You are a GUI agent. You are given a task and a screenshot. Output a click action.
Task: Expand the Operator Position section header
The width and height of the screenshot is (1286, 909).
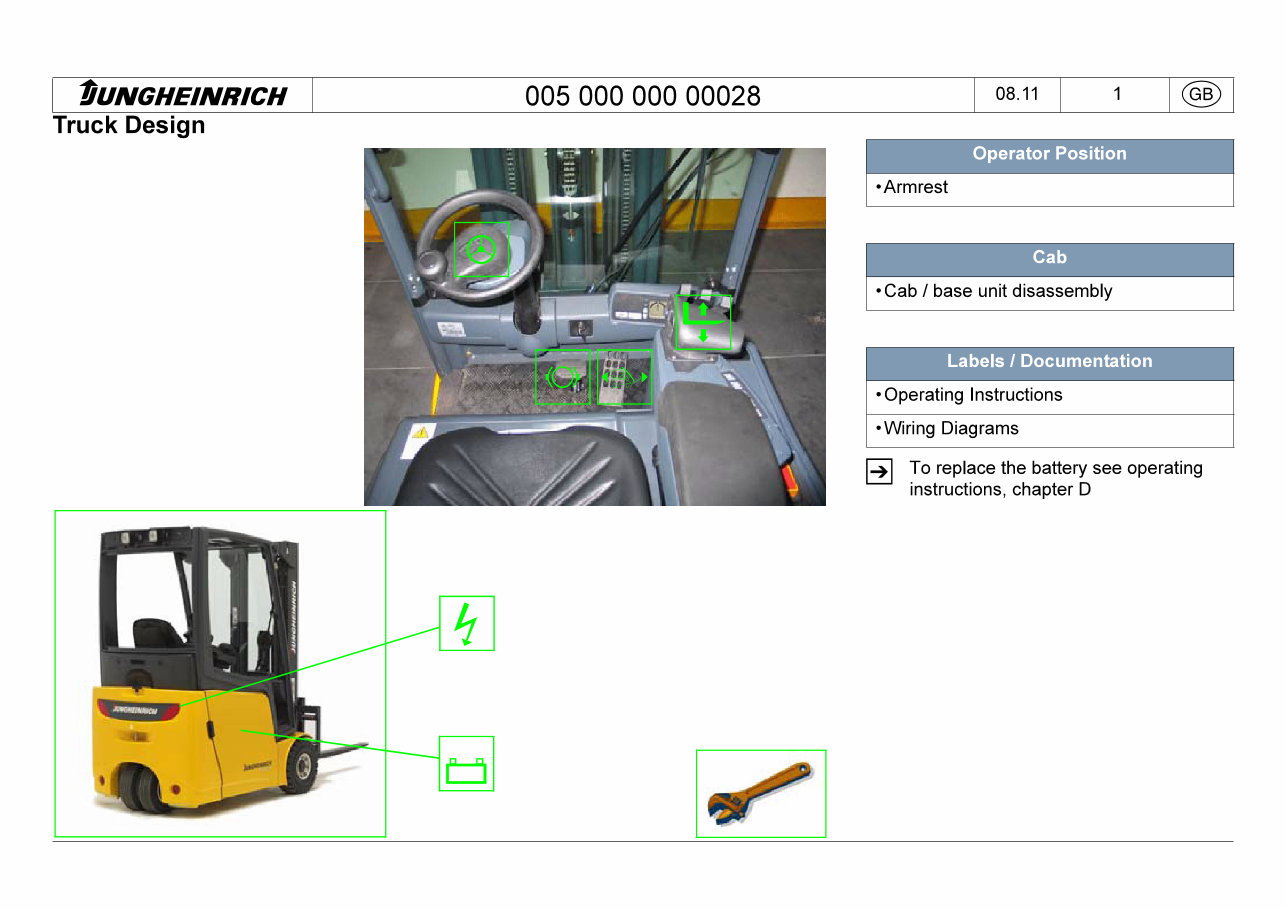1049,154
